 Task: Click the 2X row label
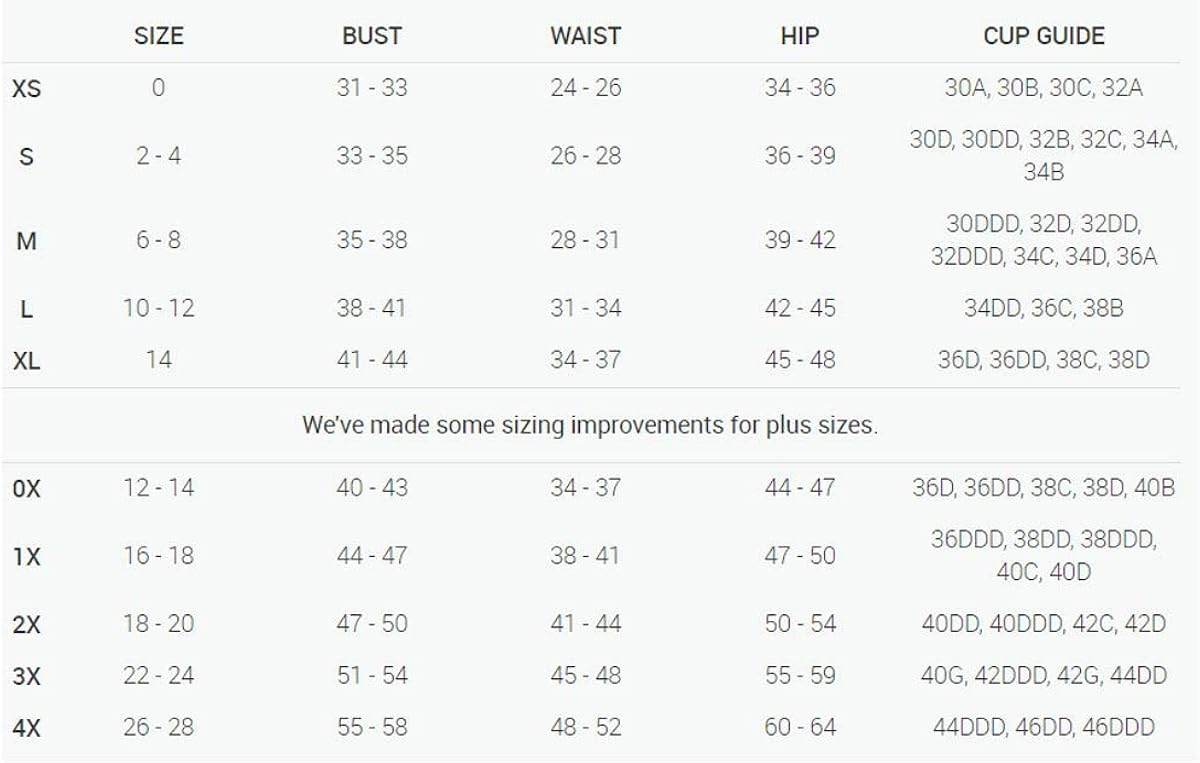coord(27,625)
